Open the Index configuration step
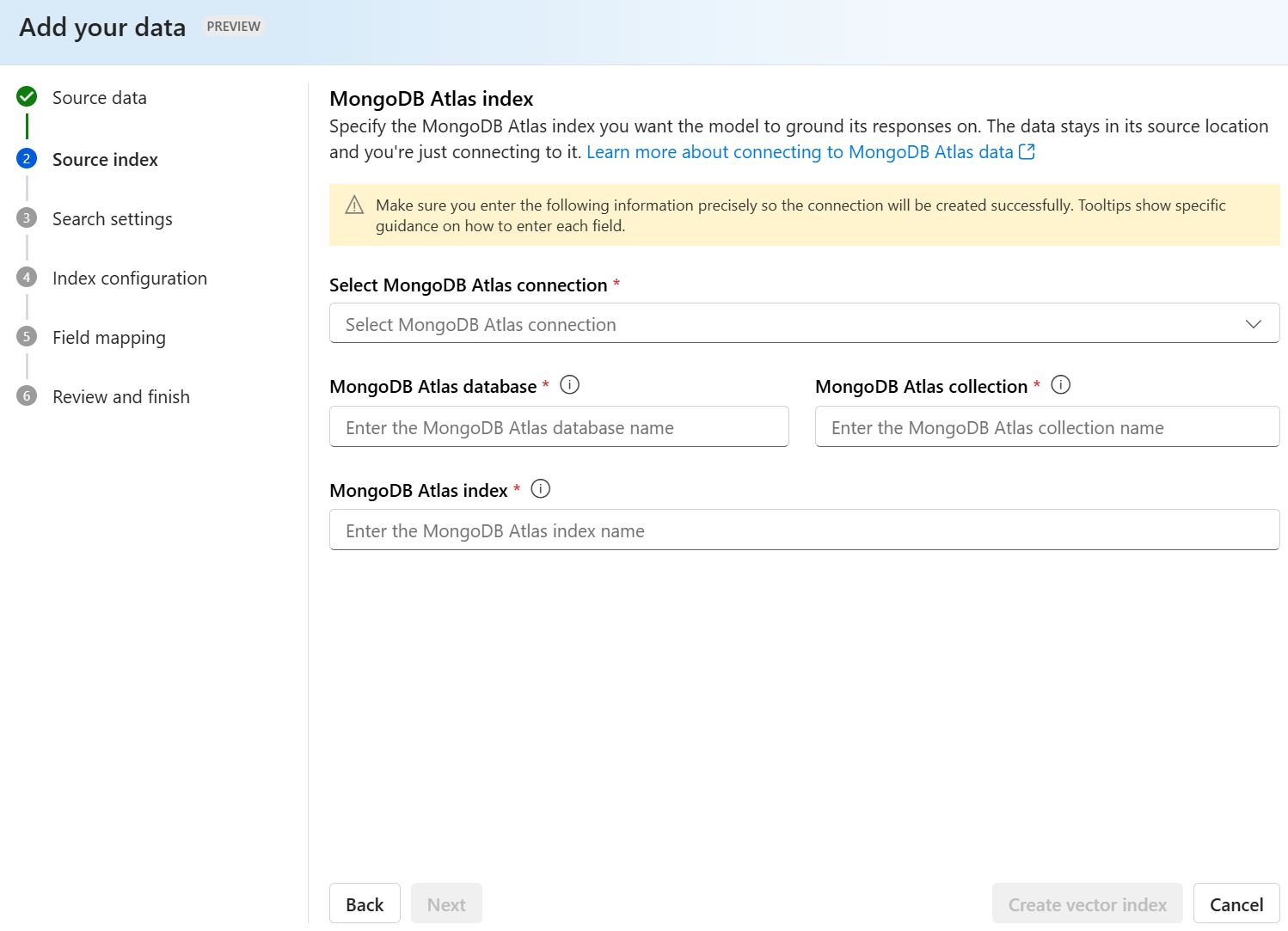This screenshot has height=931, width=1288. [130, 279]
